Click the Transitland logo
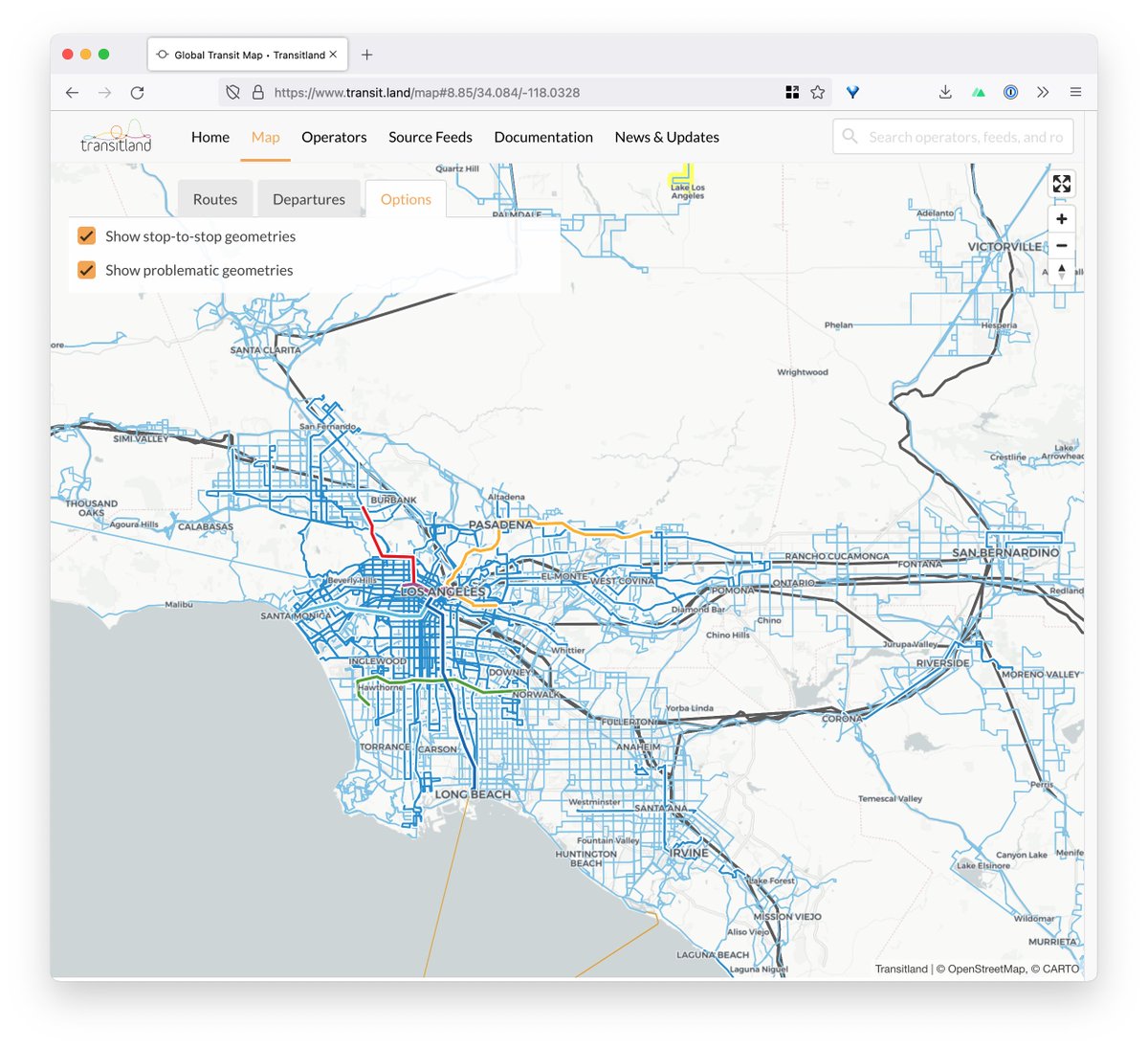The height and width of the screenshot is (1048, 1148). point(116,136)
